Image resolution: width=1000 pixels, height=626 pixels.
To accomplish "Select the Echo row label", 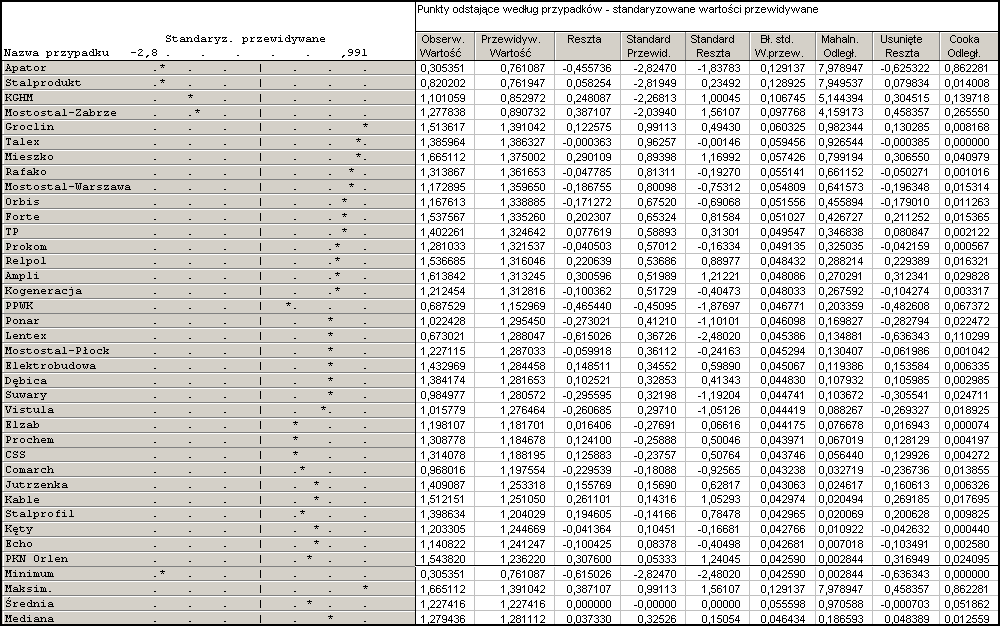I will [x=18, y=544].
